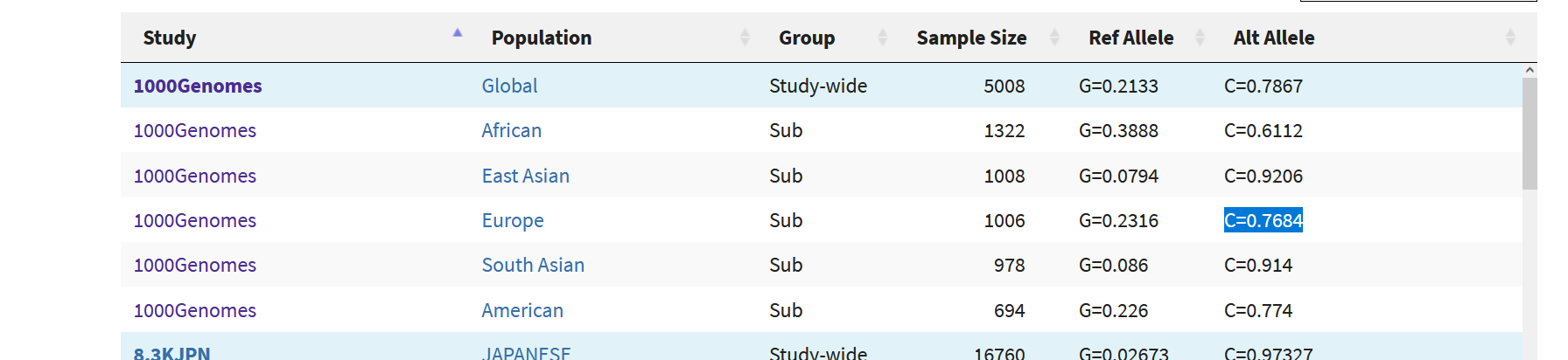Click the Ref Allele column header

(x=1139, y=38)
